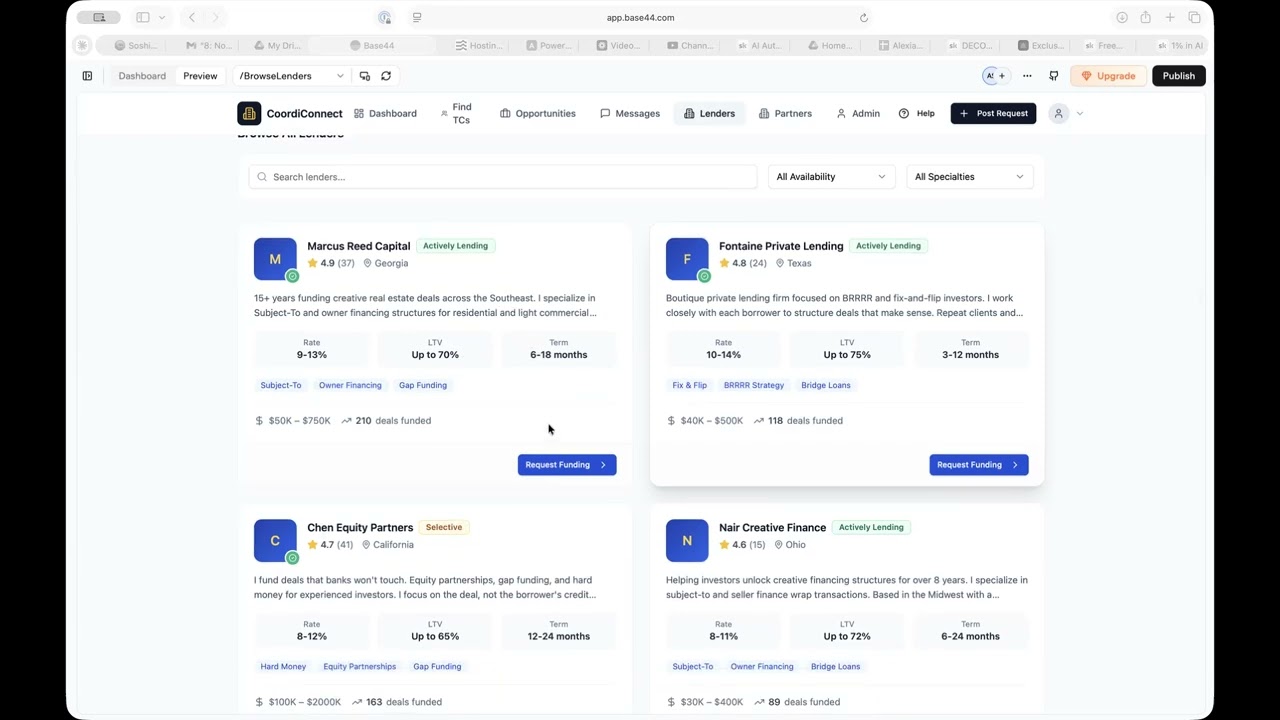1280x720 pixels.
Task: Show Safari tab overview icon
Action: pyautogui.click(x=1194, y=17)
